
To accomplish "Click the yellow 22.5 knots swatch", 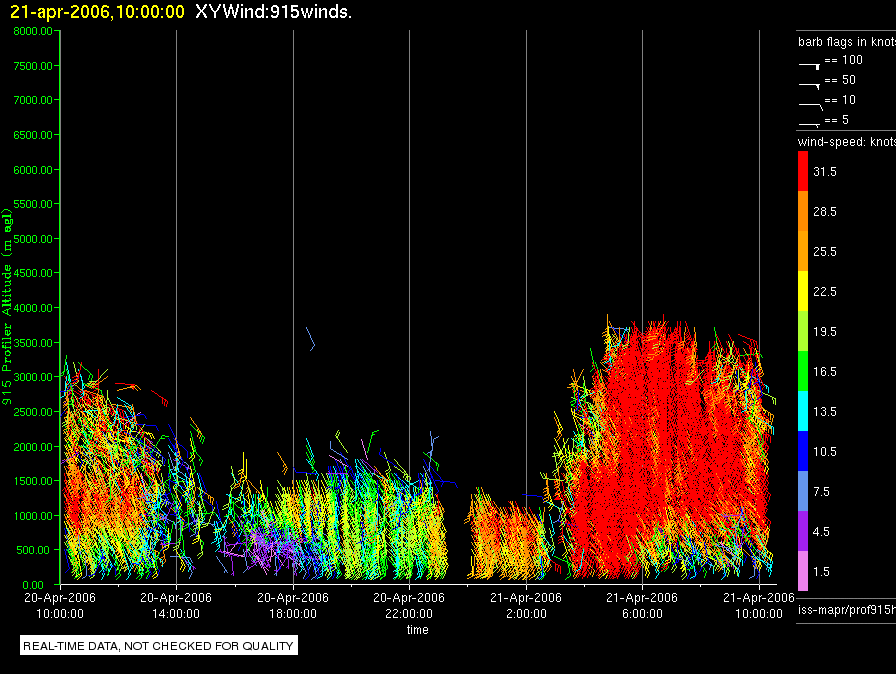I will click(803, 291).
